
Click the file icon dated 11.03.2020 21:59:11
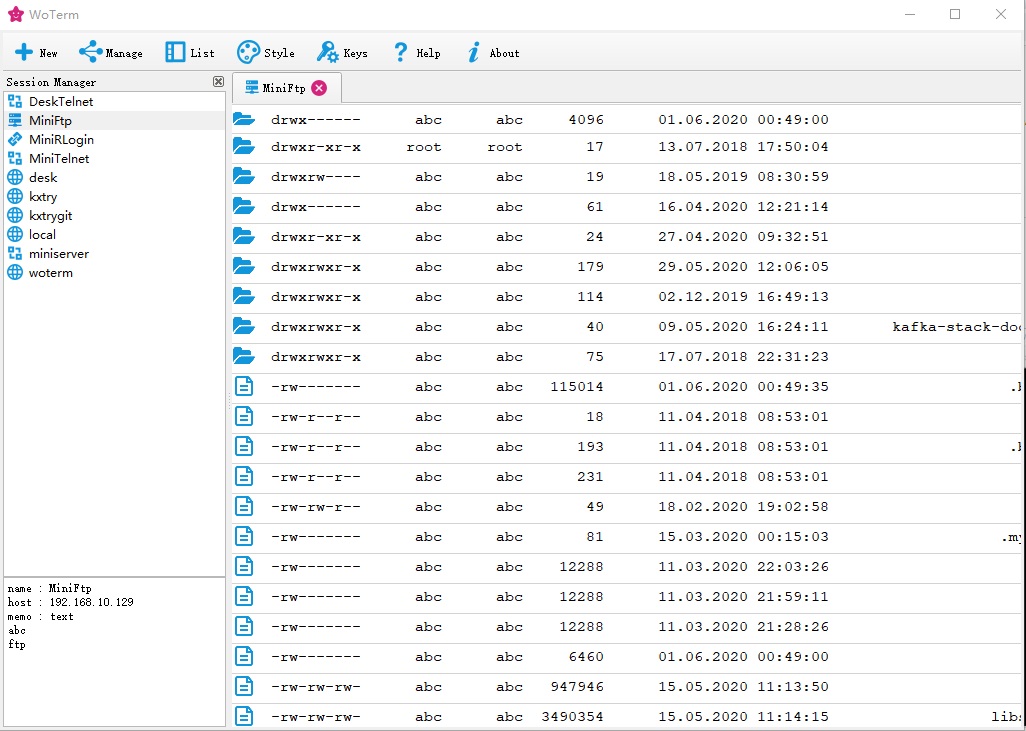pos(244,596)
